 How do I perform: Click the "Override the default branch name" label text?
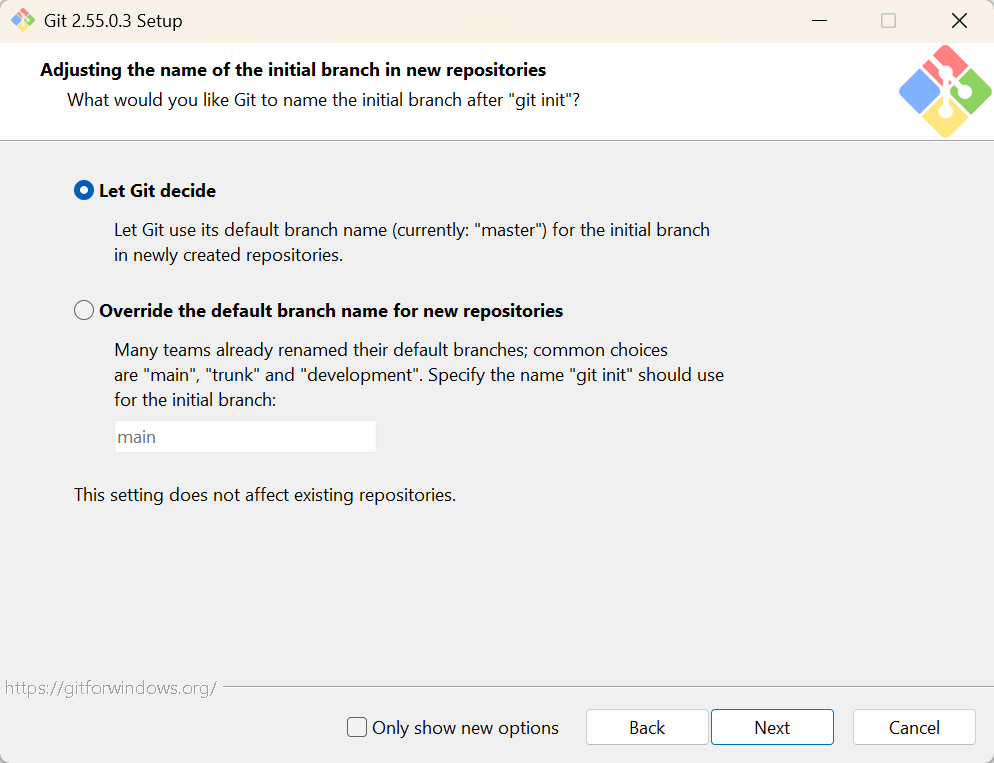pos(331,311)
